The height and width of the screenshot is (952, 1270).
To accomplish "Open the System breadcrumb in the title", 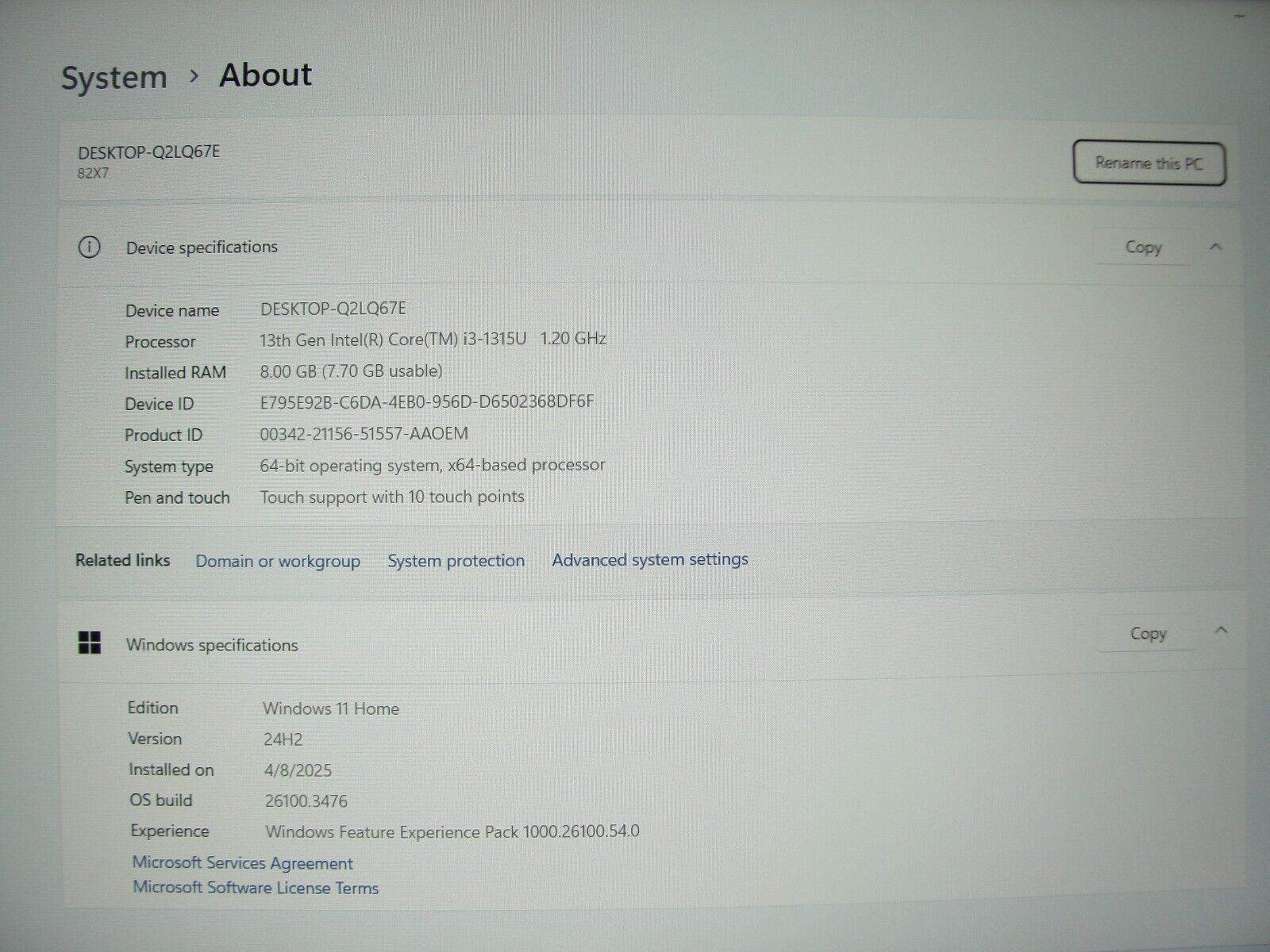I will [x=114, y=75].
